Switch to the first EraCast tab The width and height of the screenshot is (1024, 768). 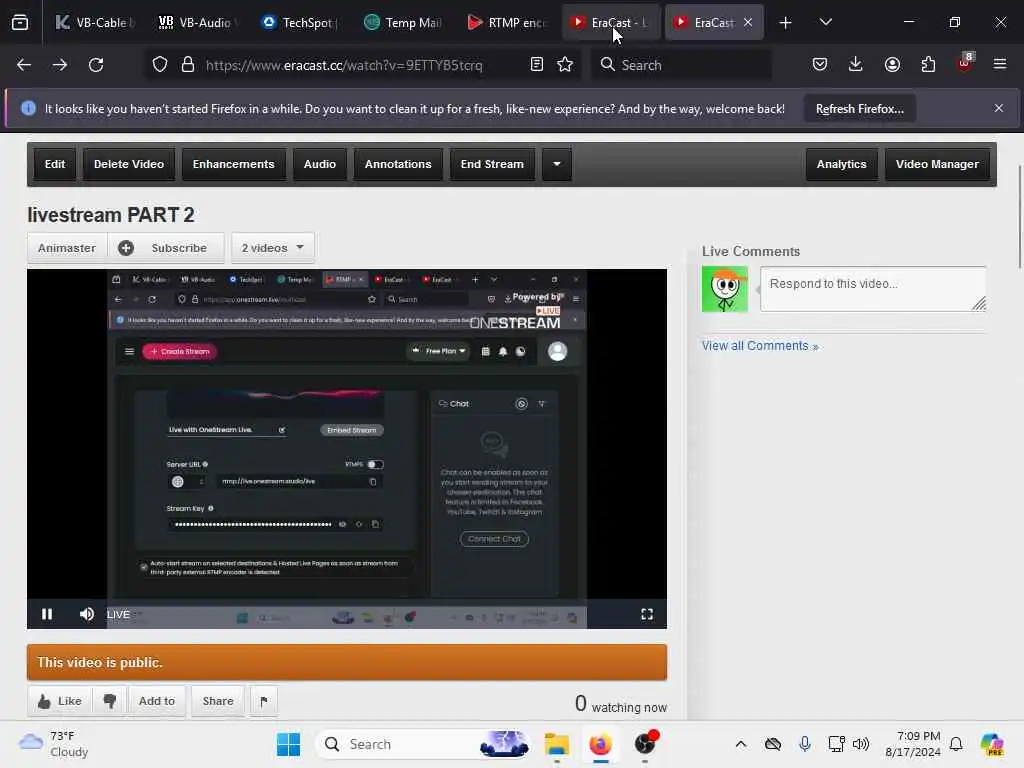pos(610,22)
